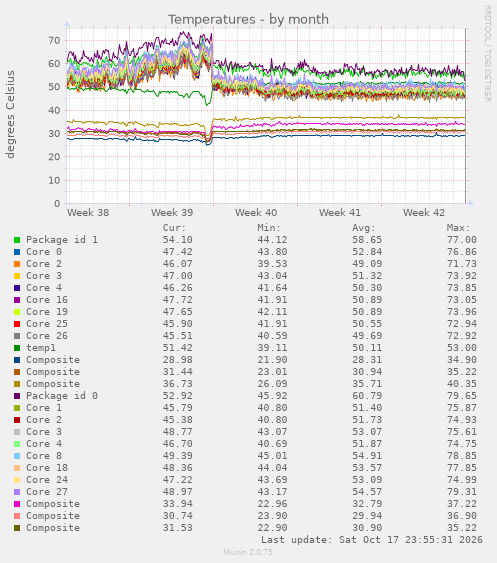Click the 'Week 41' axis label
The height and width of the screenshot is (563, 497).
(x=340, y=213)
